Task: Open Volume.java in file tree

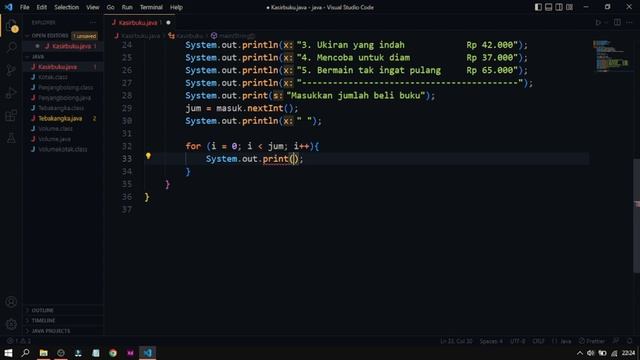Action: point(63,139)
